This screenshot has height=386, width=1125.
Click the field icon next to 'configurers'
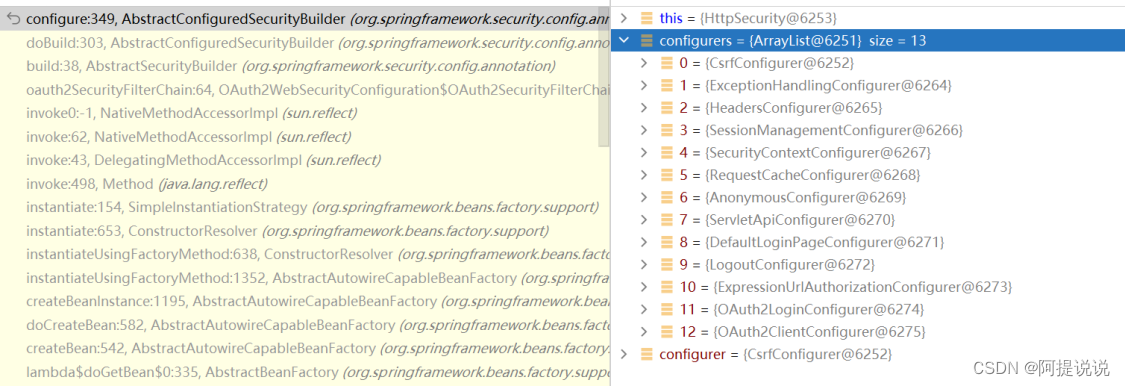(646, 40)
